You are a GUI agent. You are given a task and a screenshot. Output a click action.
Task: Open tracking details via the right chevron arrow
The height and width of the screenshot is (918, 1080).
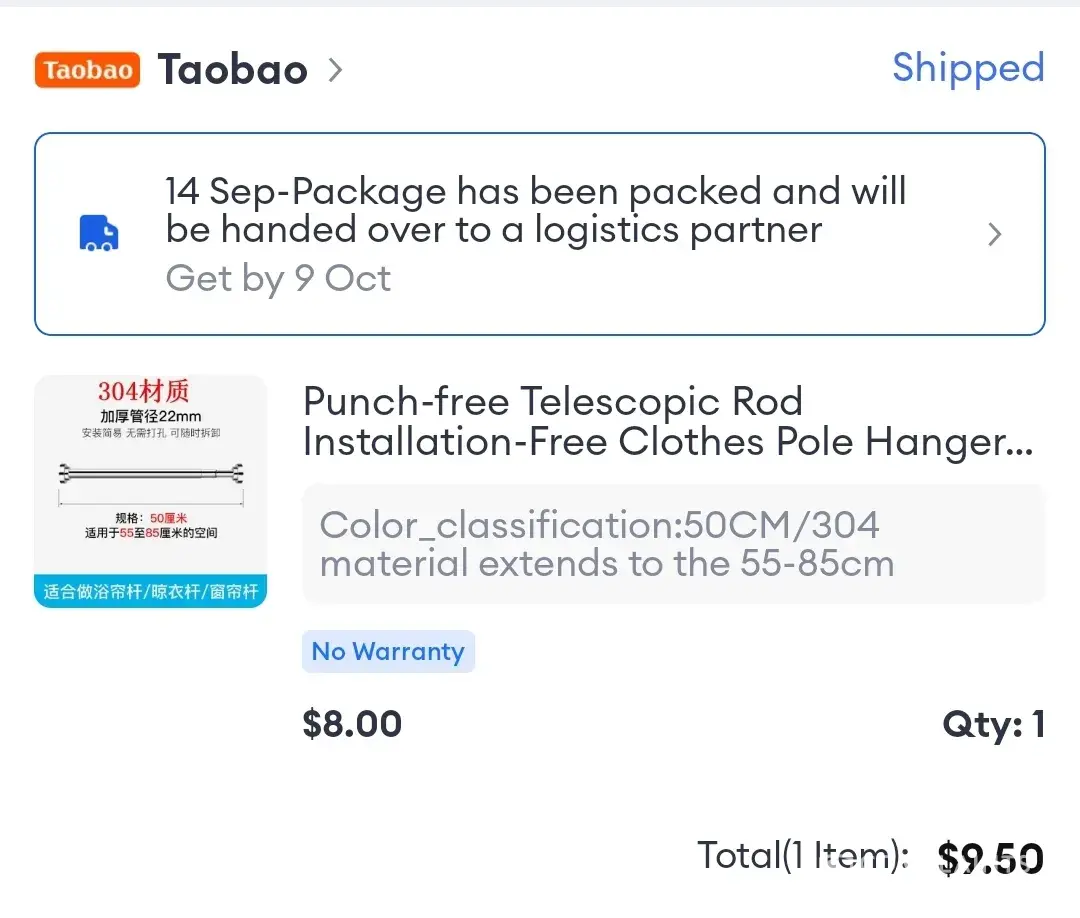click(994, 234)
